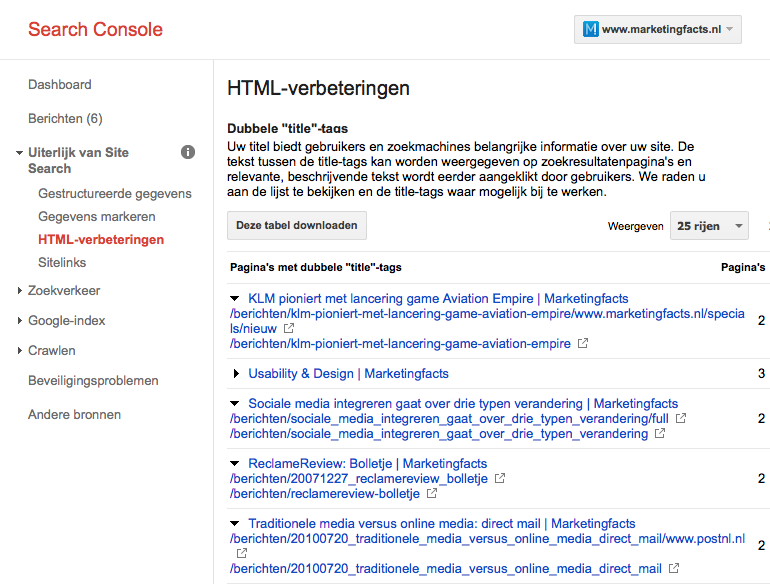Expand the Usability & Design row
Screen dimensions: 770x584
point(236,374)
